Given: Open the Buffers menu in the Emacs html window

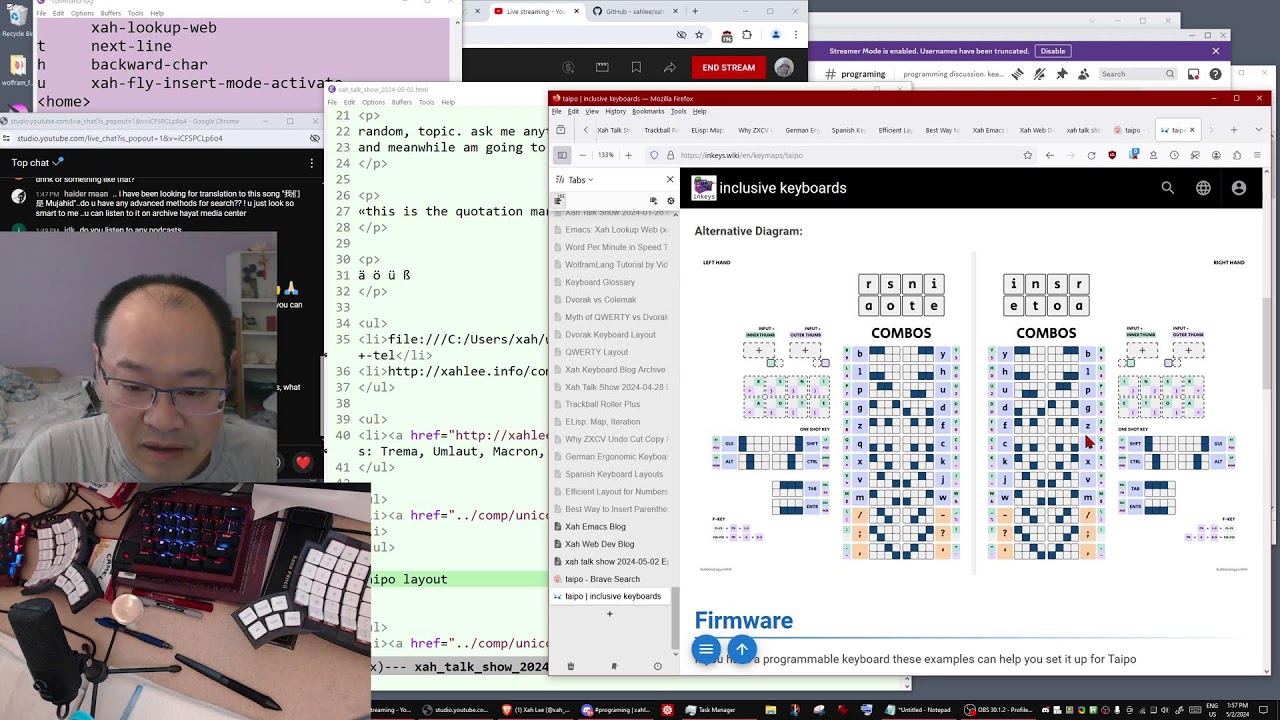Looking at the screenshot, I should coord(402,102).
